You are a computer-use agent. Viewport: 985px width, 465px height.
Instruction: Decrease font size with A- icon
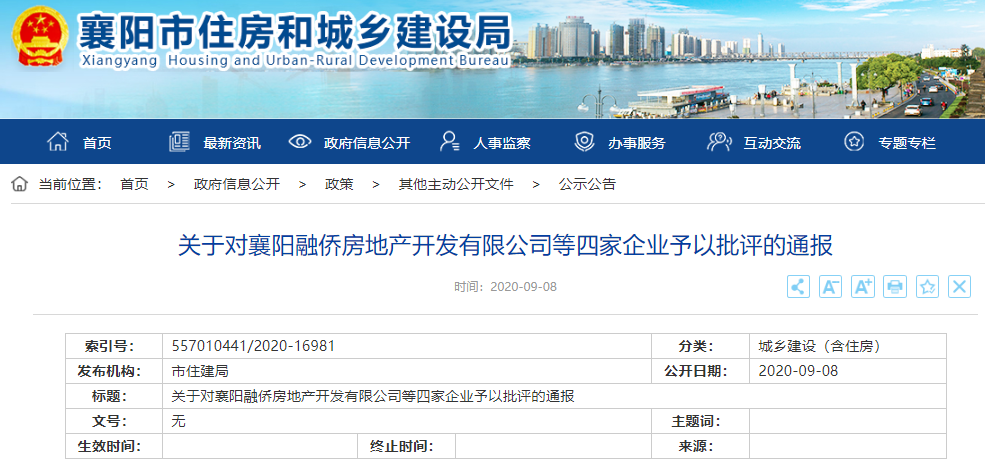830,287
